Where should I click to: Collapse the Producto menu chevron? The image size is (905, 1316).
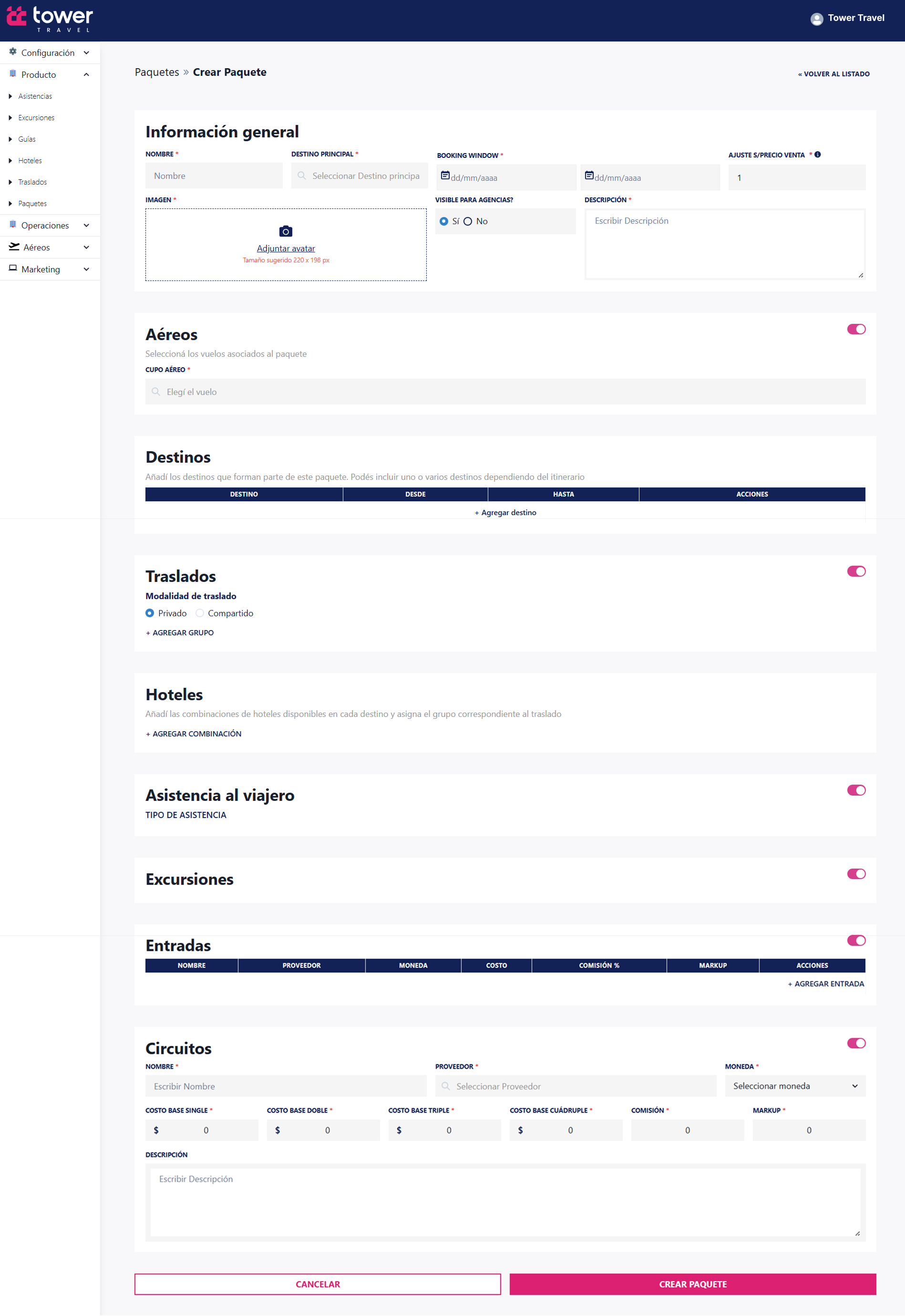(86, 75)
